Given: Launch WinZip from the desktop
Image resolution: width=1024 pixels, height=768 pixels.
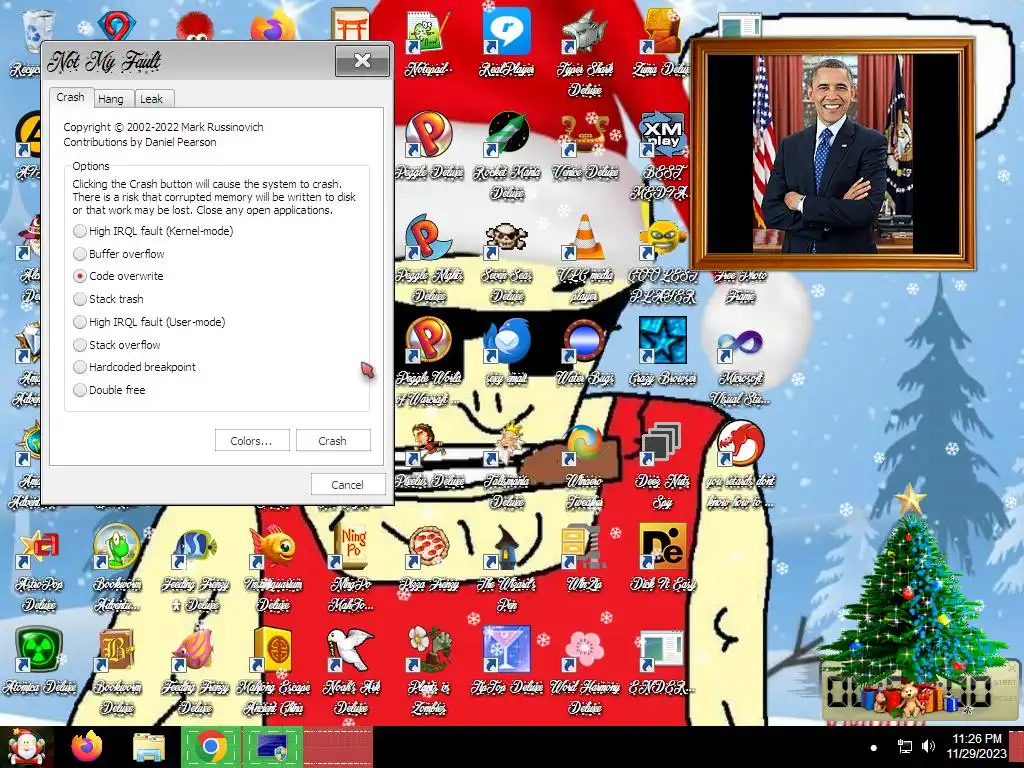Looking at the screenshot, I should (585, 559).
